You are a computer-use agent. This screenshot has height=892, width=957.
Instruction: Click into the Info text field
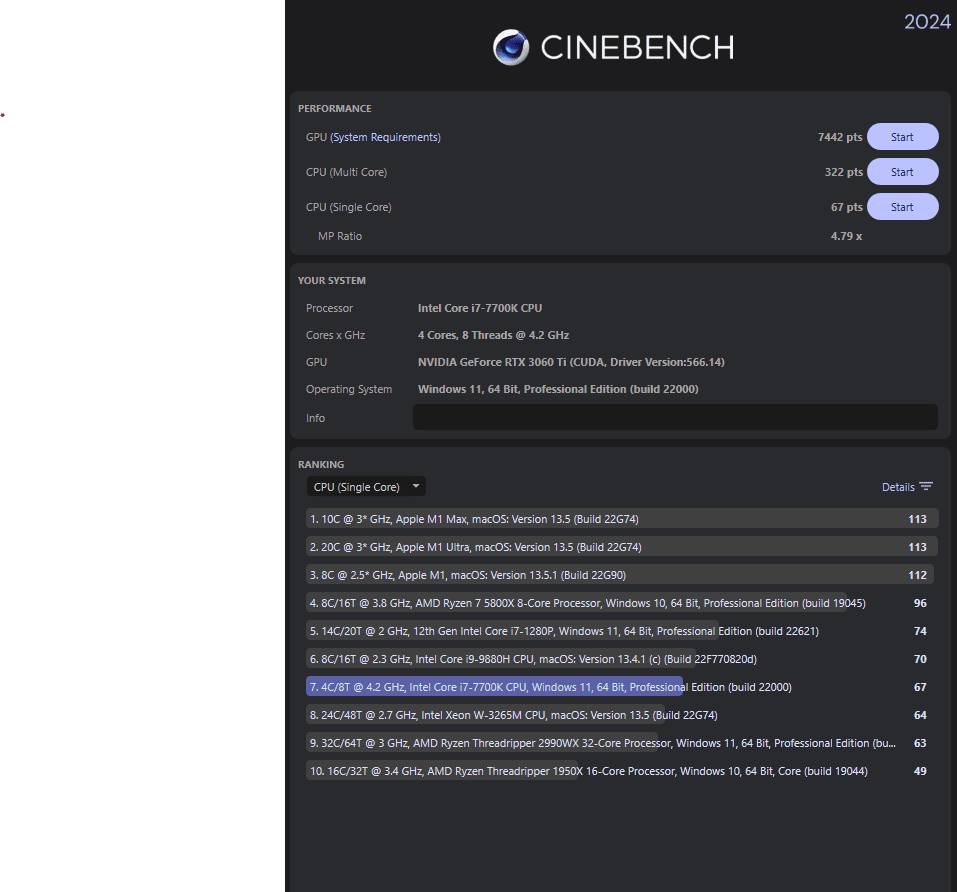point(675,417)
